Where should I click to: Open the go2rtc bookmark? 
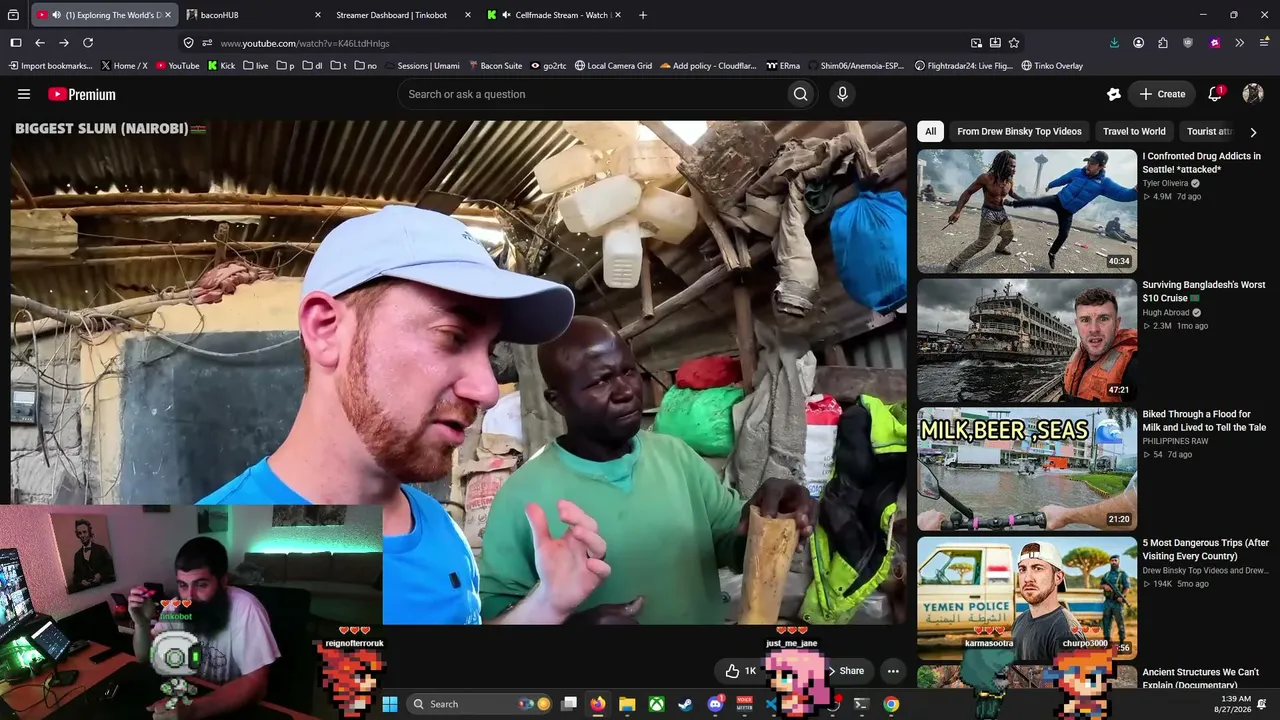[x=549, y=66]
